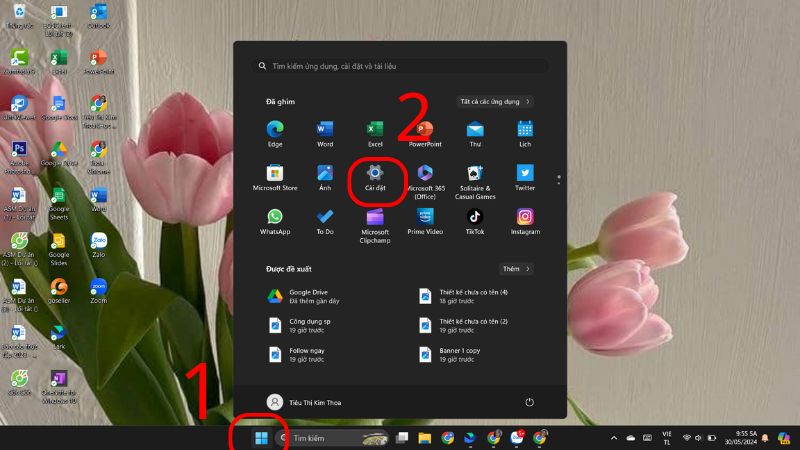Open OneDrive cloud tray icon

click(x=631, y=438)
